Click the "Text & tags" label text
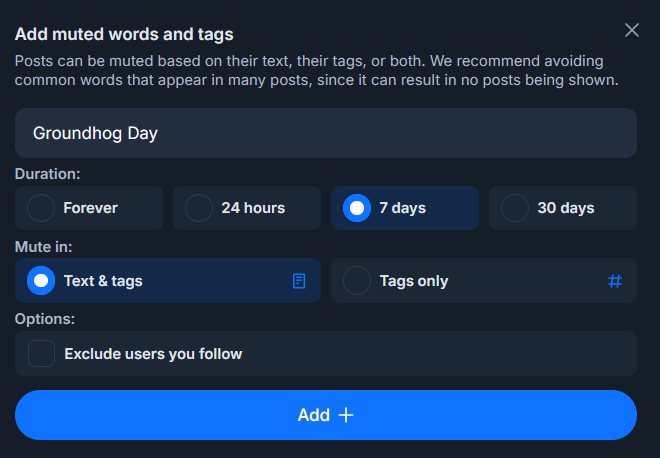660x458 pixels. point(103,281)
